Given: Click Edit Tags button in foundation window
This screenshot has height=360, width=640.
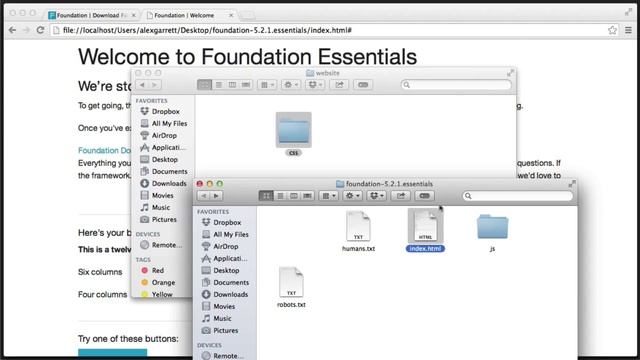Looking at the screenshot, I should 424,196.
